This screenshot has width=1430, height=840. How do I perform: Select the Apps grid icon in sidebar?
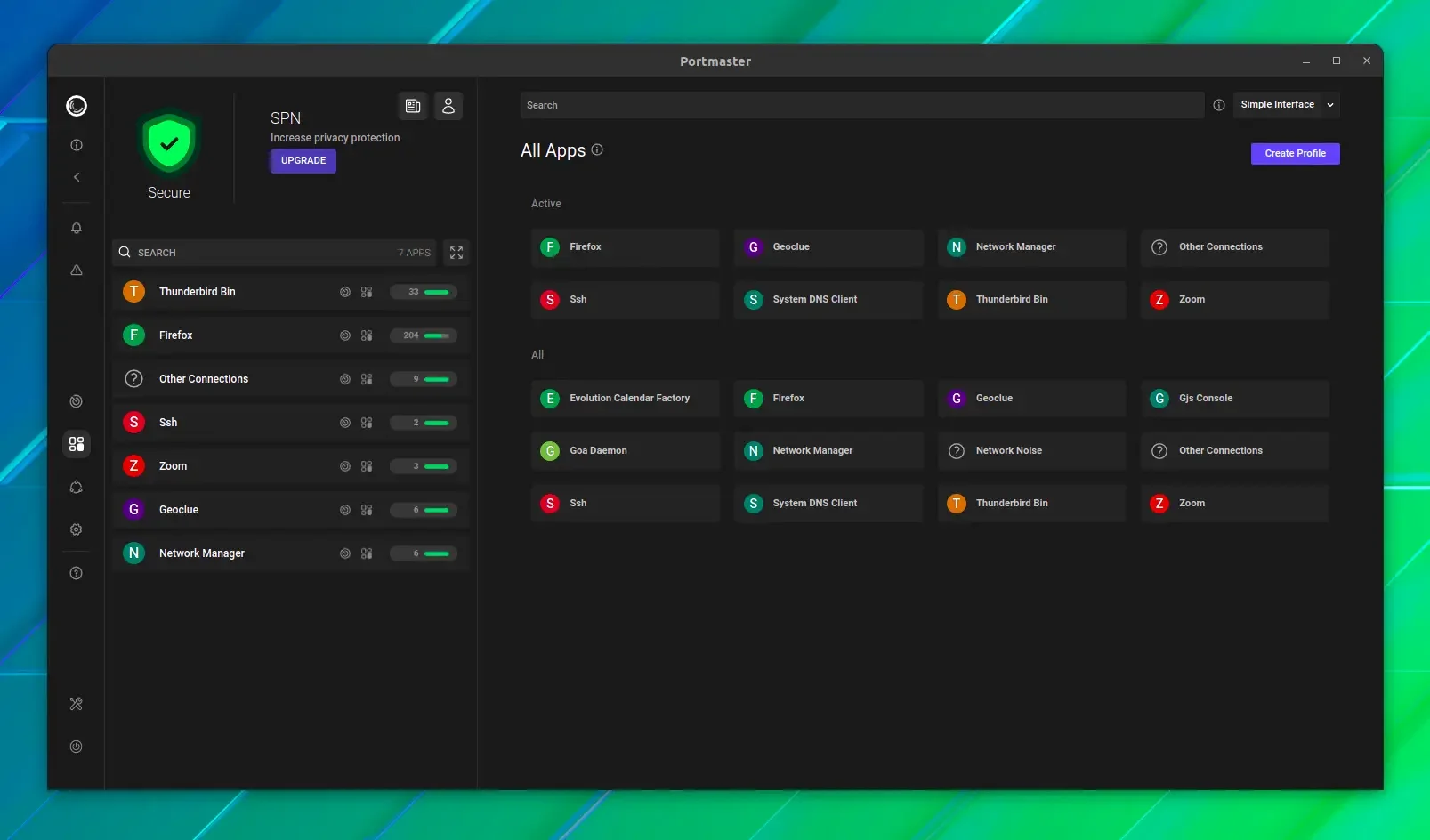[x=77, y=443]
